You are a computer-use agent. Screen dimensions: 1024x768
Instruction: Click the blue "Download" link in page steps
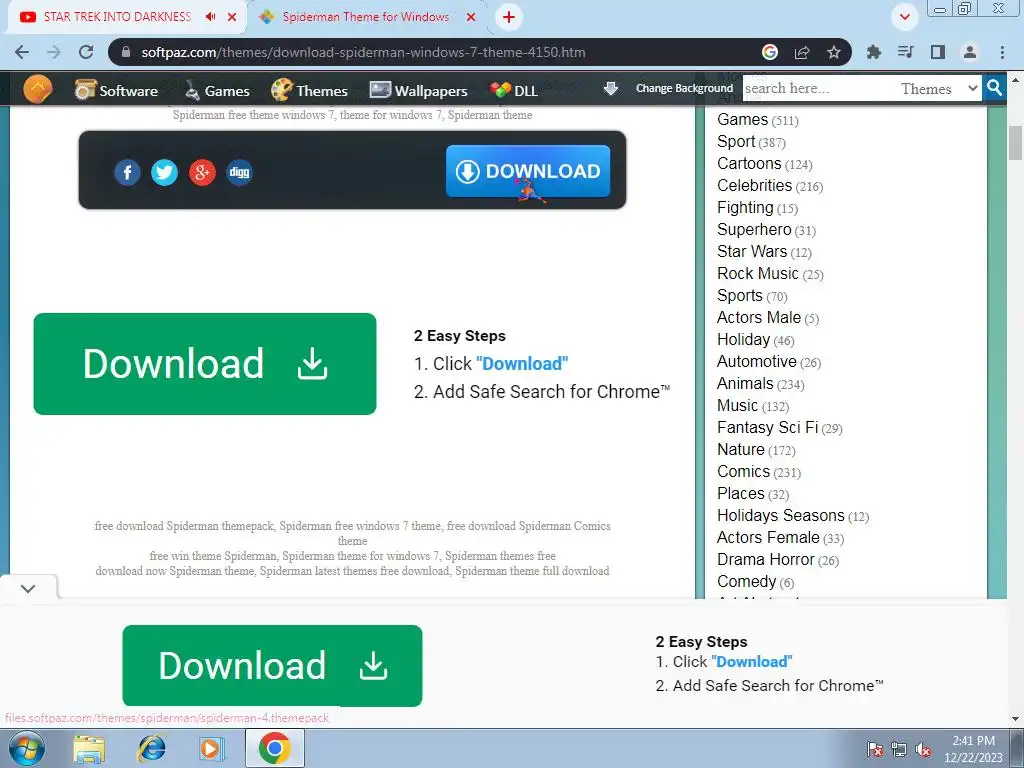(522, 364)
